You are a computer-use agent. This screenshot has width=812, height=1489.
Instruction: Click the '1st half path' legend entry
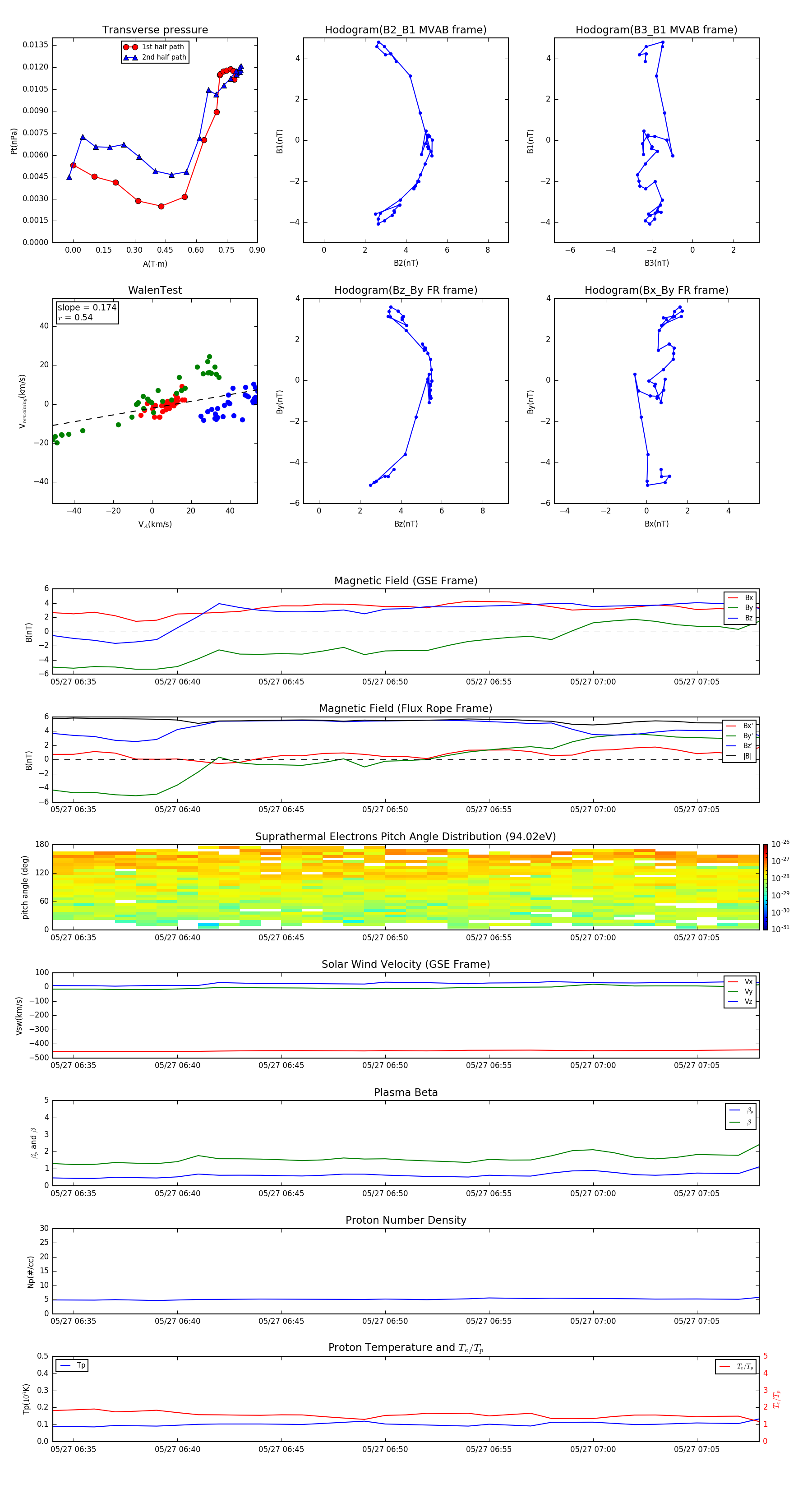pos(154,47)
